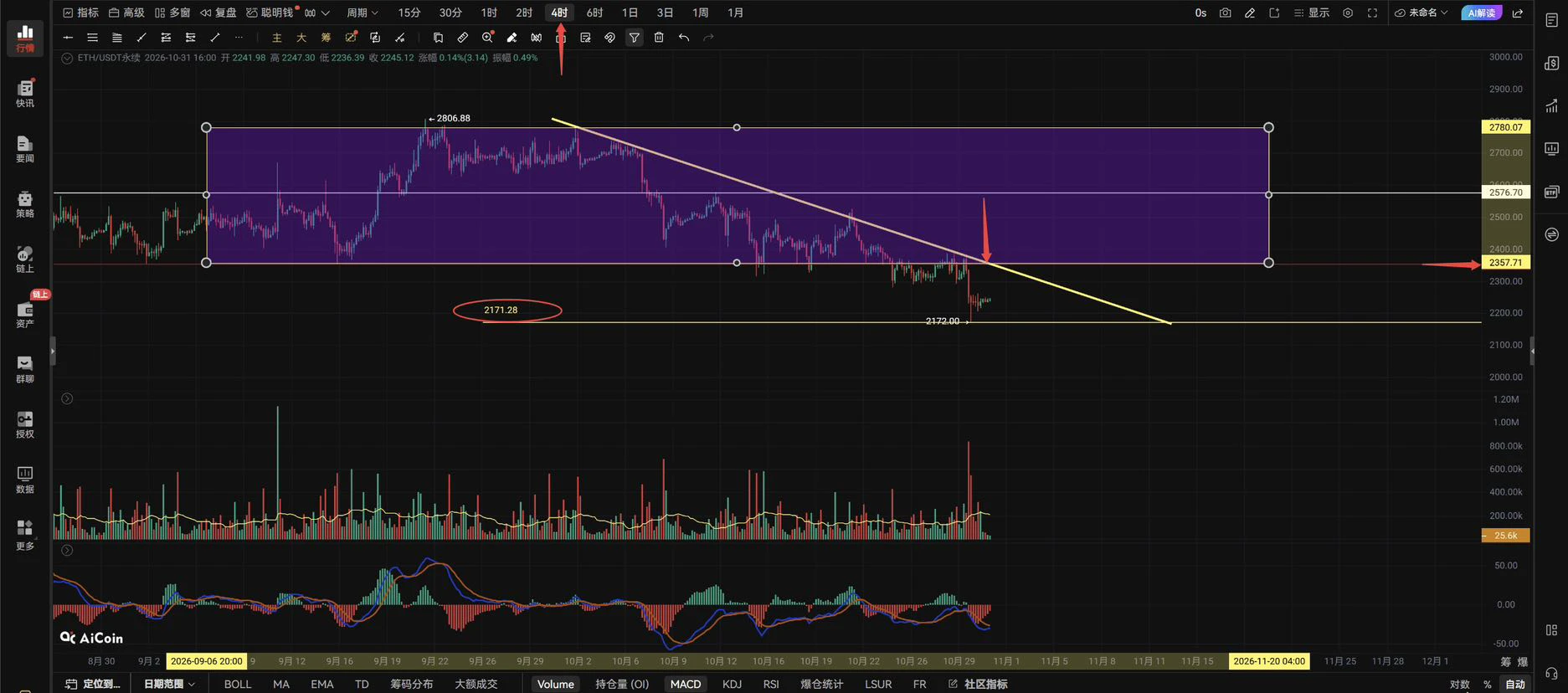This screenshot has width=1568, height=693.
Task: Collapse the MACD pane chevron
Action: pyautogui.click(x=67, y=550)
